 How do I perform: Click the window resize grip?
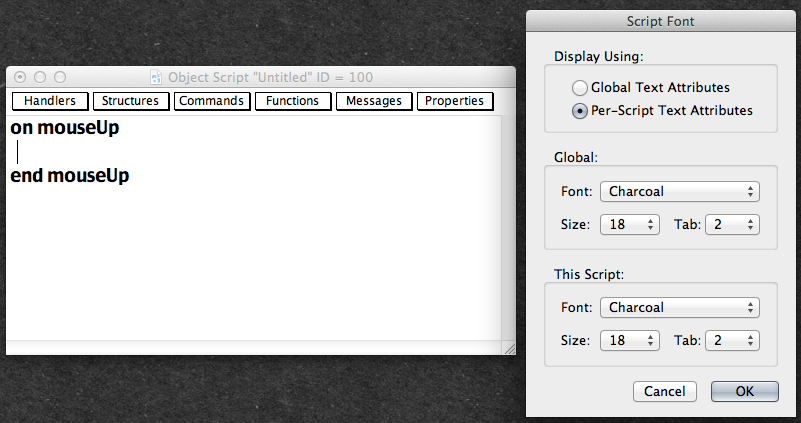click(508, 347)
